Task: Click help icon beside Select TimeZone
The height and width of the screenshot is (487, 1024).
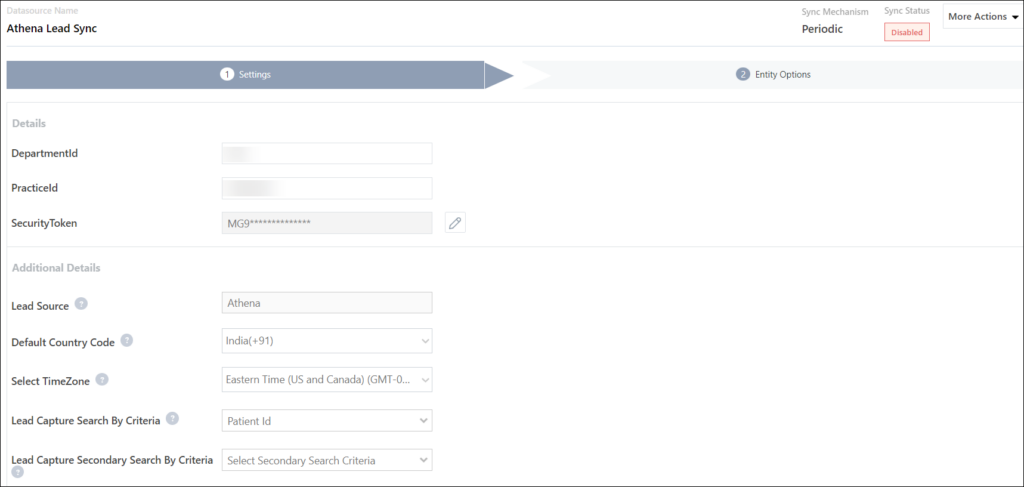Action: click(102, 379)
